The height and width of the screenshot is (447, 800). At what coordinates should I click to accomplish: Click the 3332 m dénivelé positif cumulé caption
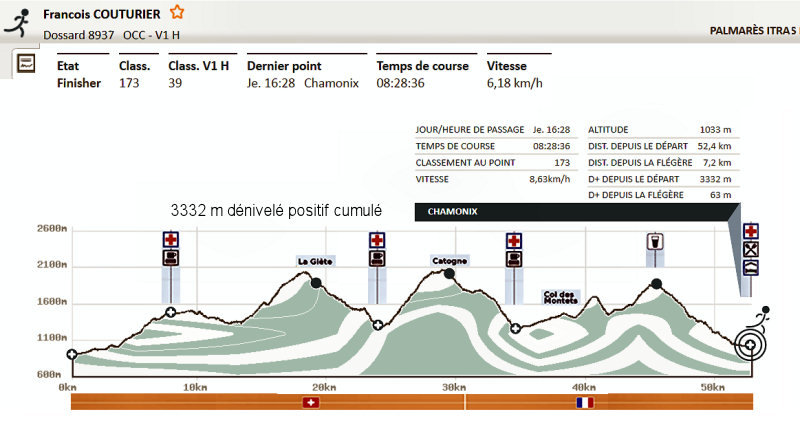[276, 210]
